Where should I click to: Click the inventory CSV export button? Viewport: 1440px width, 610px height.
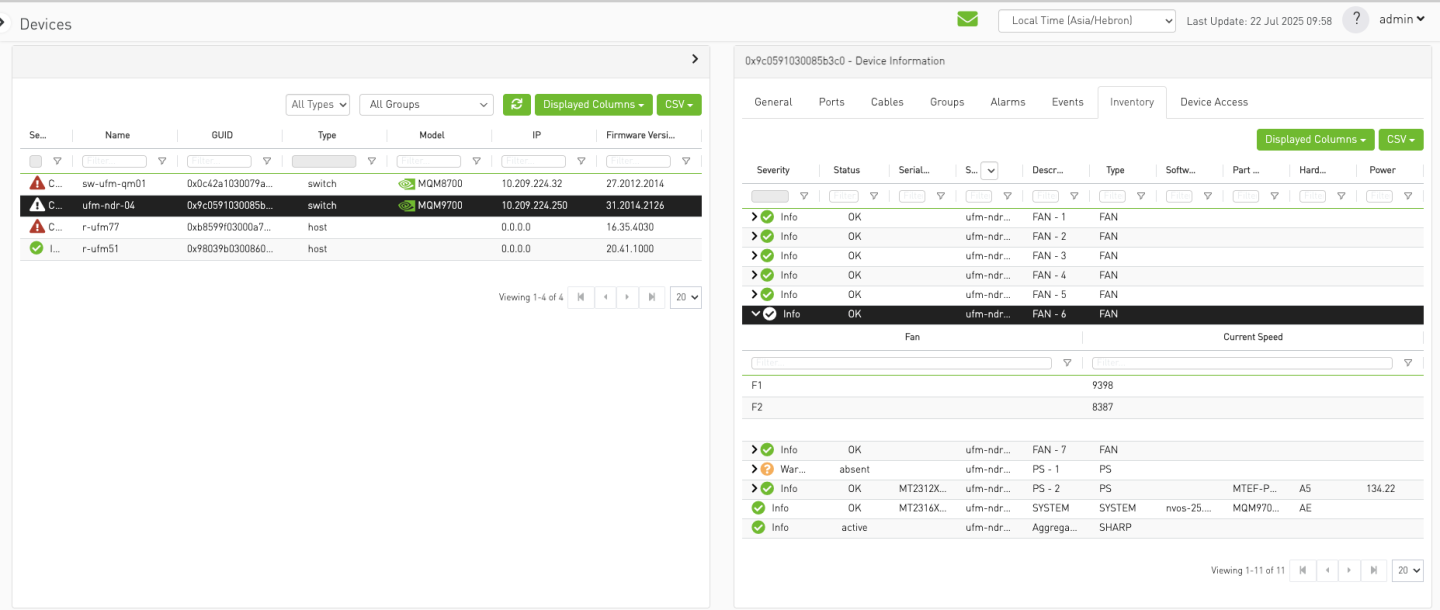click(x=1400, y=140)
